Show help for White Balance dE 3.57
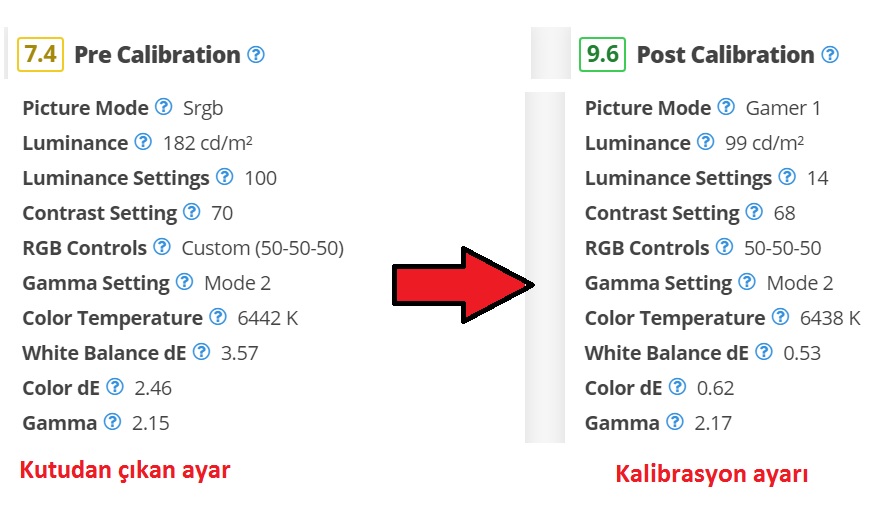 (202, 351)
